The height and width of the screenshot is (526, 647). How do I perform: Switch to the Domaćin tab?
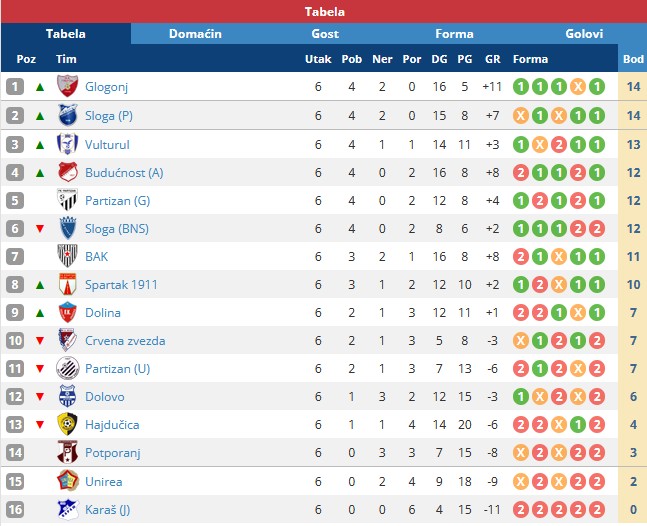pos(195,34)
